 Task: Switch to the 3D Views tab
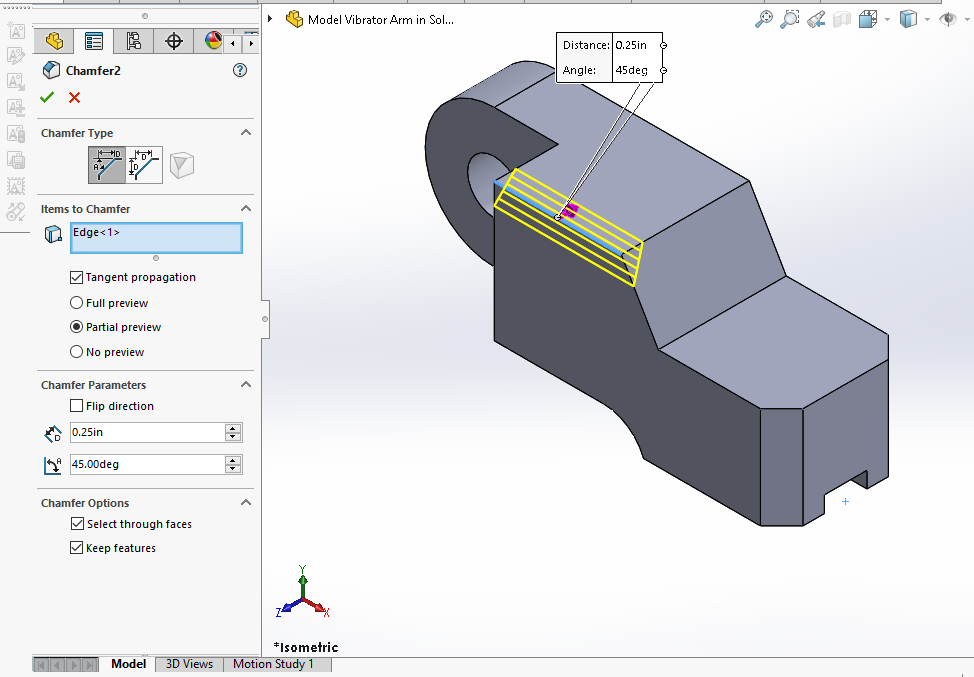coord(189,664)
